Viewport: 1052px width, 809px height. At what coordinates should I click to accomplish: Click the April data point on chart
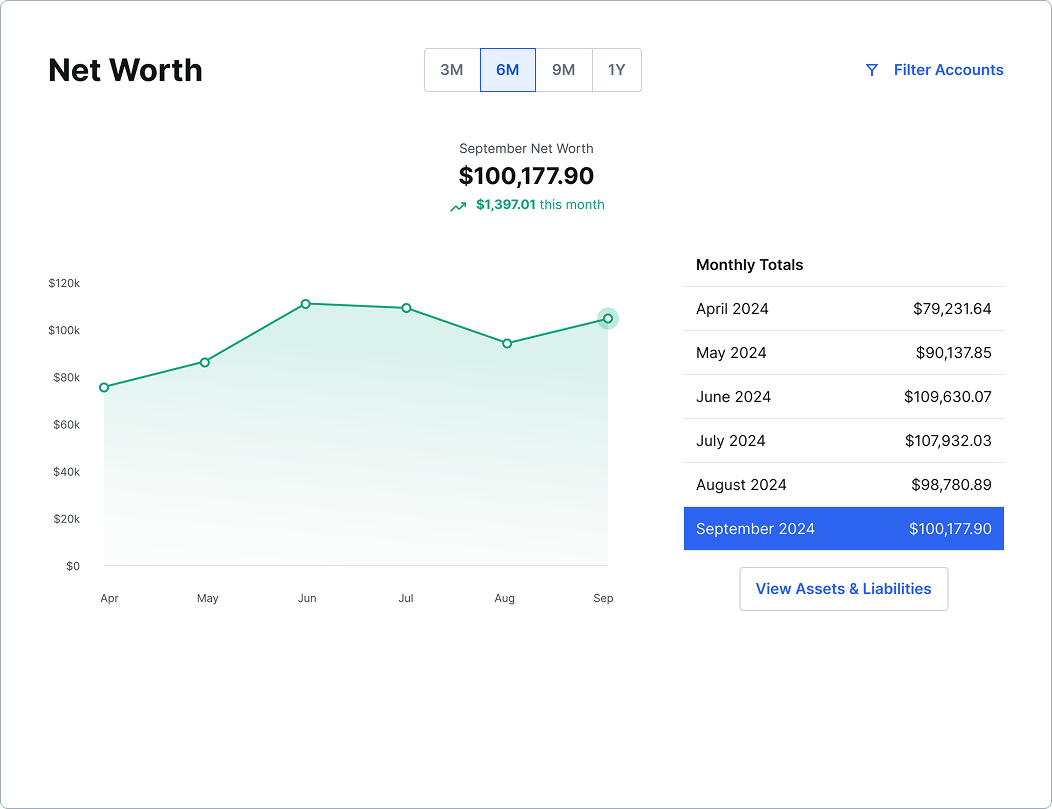104,387
